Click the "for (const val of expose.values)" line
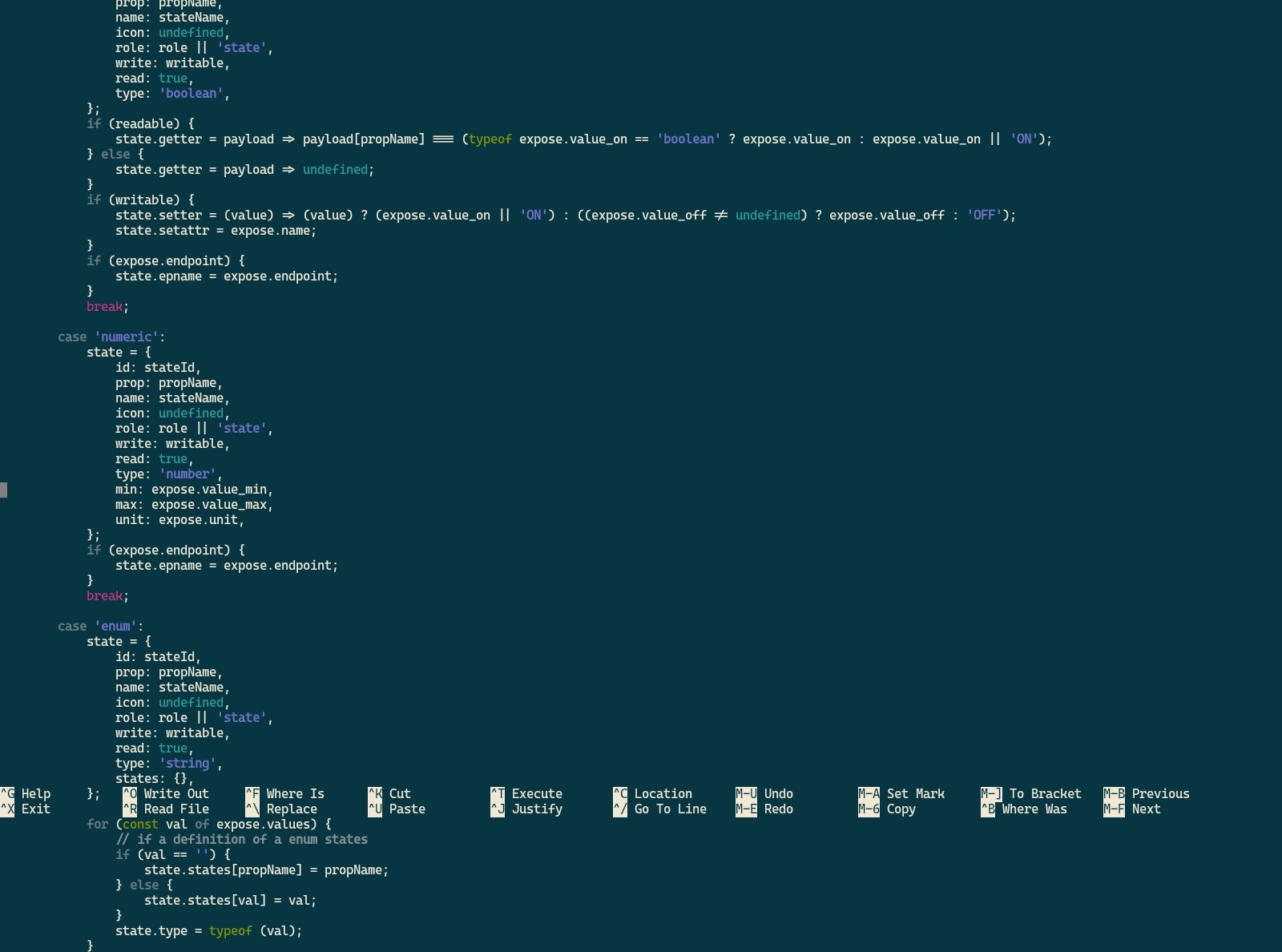Image resolution: width=1282 pixels, height=952 pixels. click(208, 825)
